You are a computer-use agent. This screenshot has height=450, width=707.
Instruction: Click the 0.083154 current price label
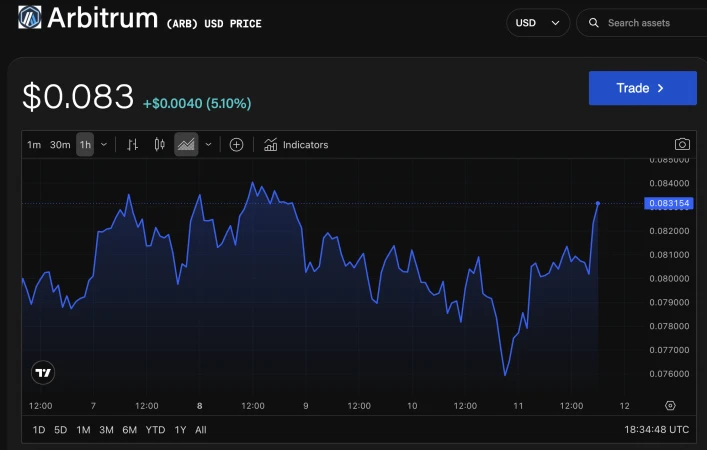pyautogui.click(x=669, y=203)
